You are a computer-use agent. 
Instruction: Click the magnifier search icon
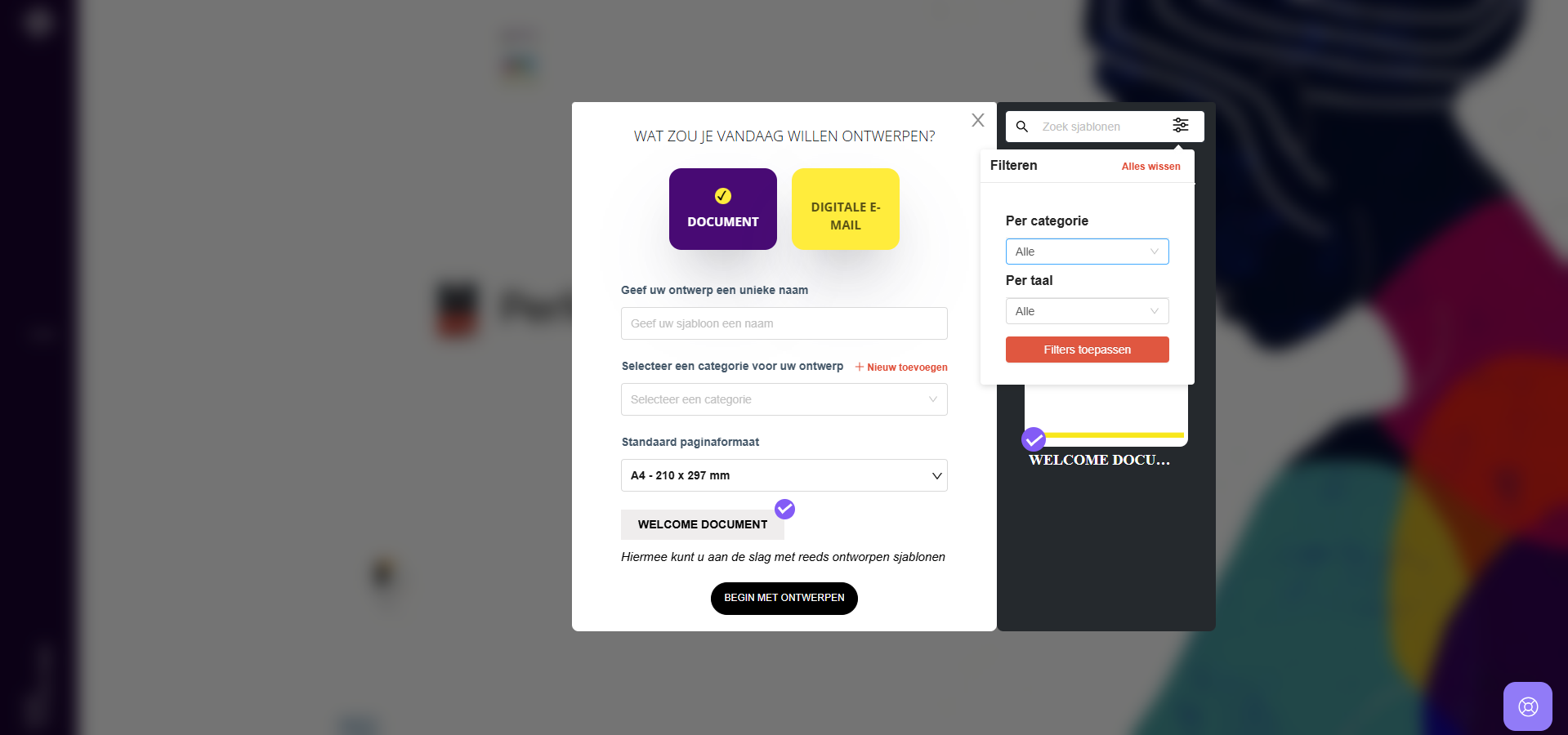(x=1022, y=127)
